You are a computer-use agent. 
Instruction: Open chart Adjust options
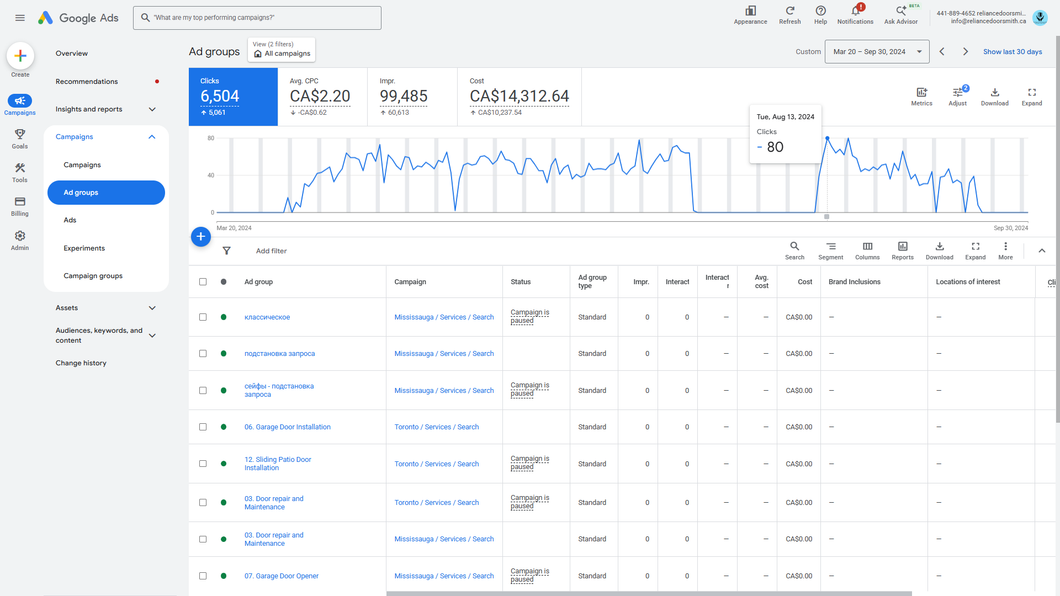958,97
